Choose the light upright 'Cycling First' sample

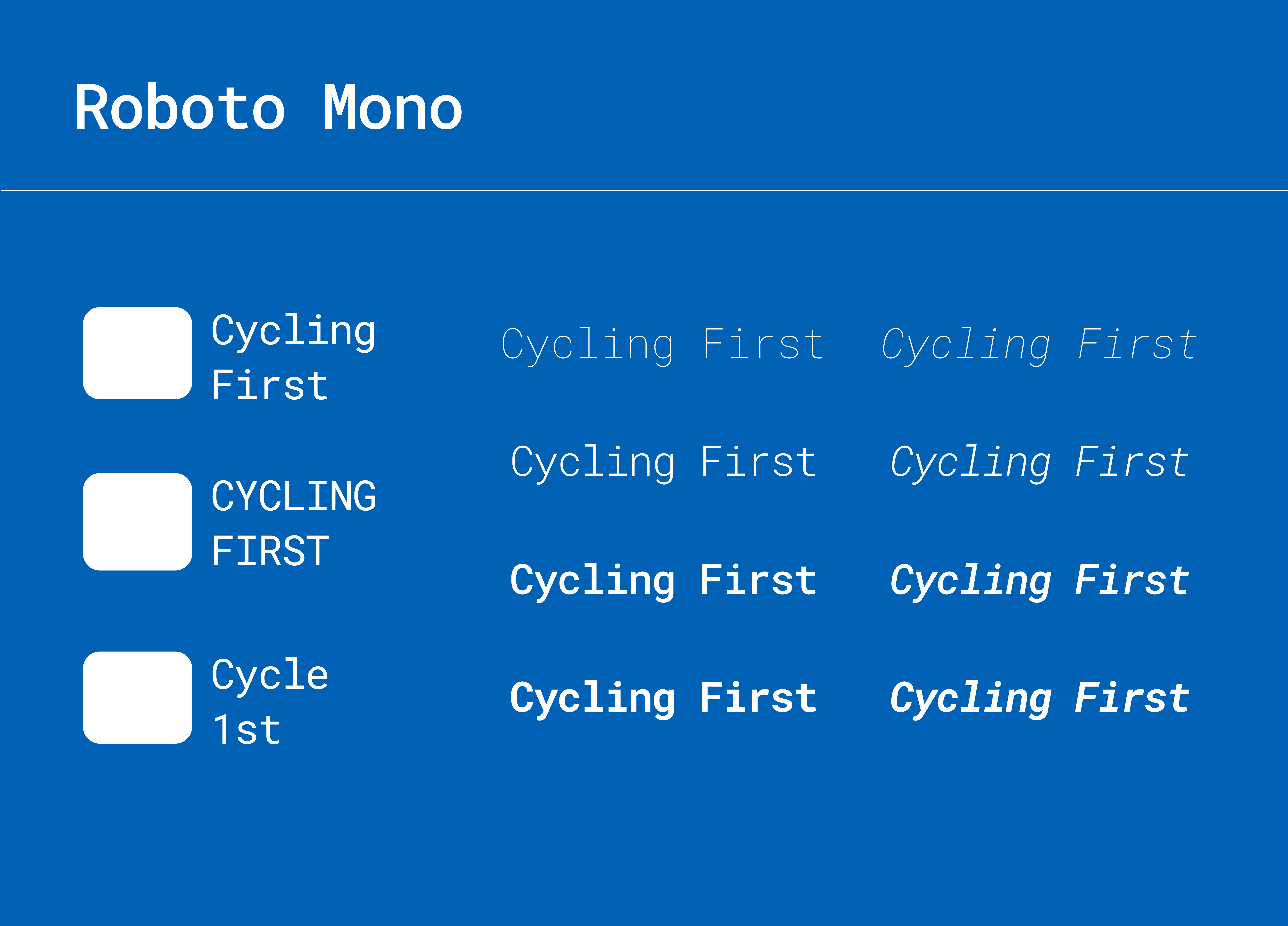coord(663,463)
